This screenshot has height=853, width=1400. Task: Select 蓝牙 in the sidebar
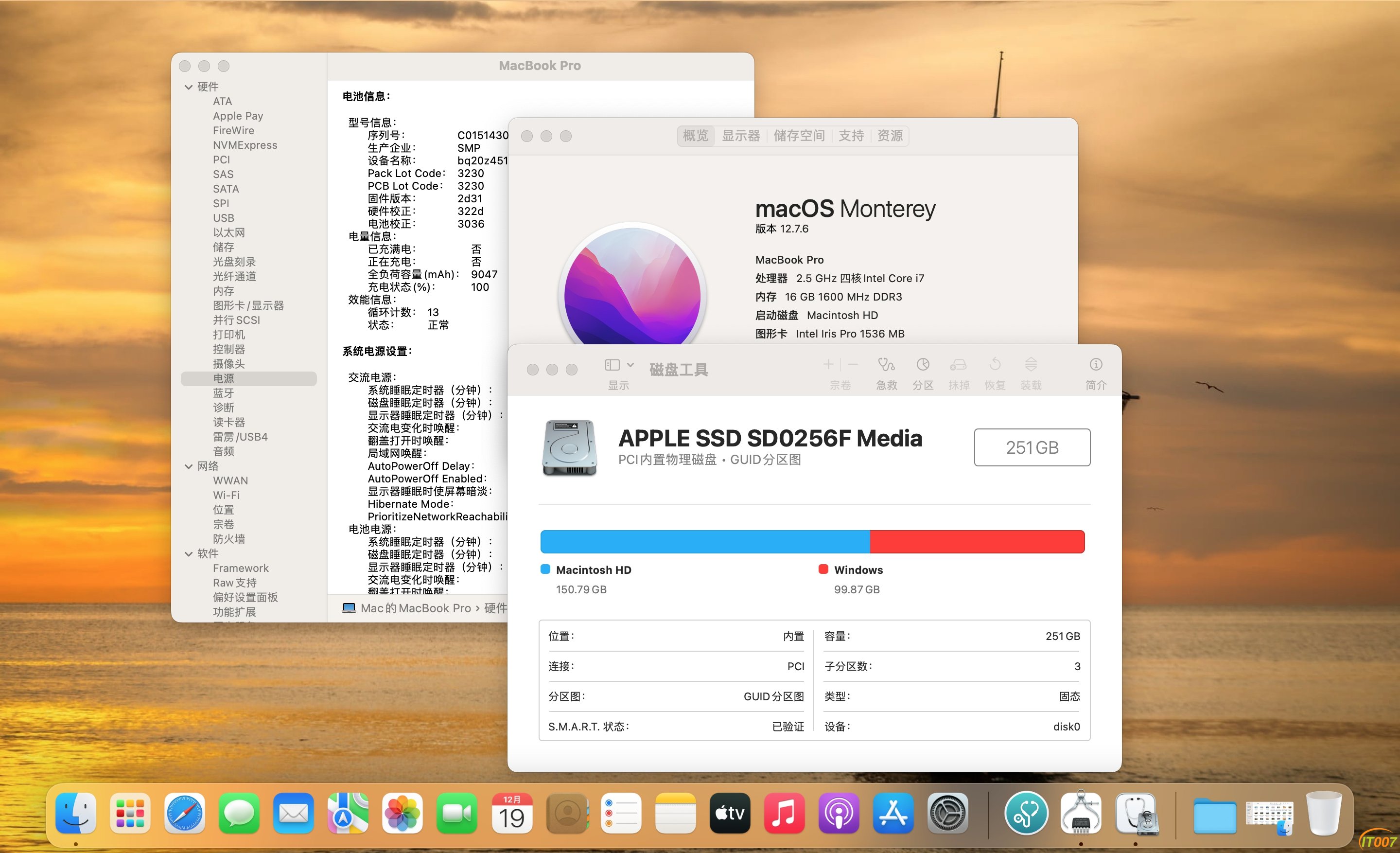point(223,393)
